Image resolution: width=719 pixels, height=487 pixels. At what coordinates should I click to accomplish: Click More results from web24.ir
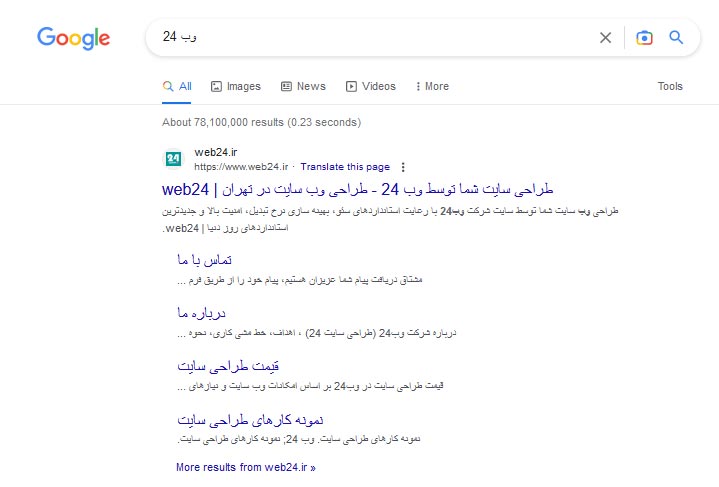(x=245, y=467)
